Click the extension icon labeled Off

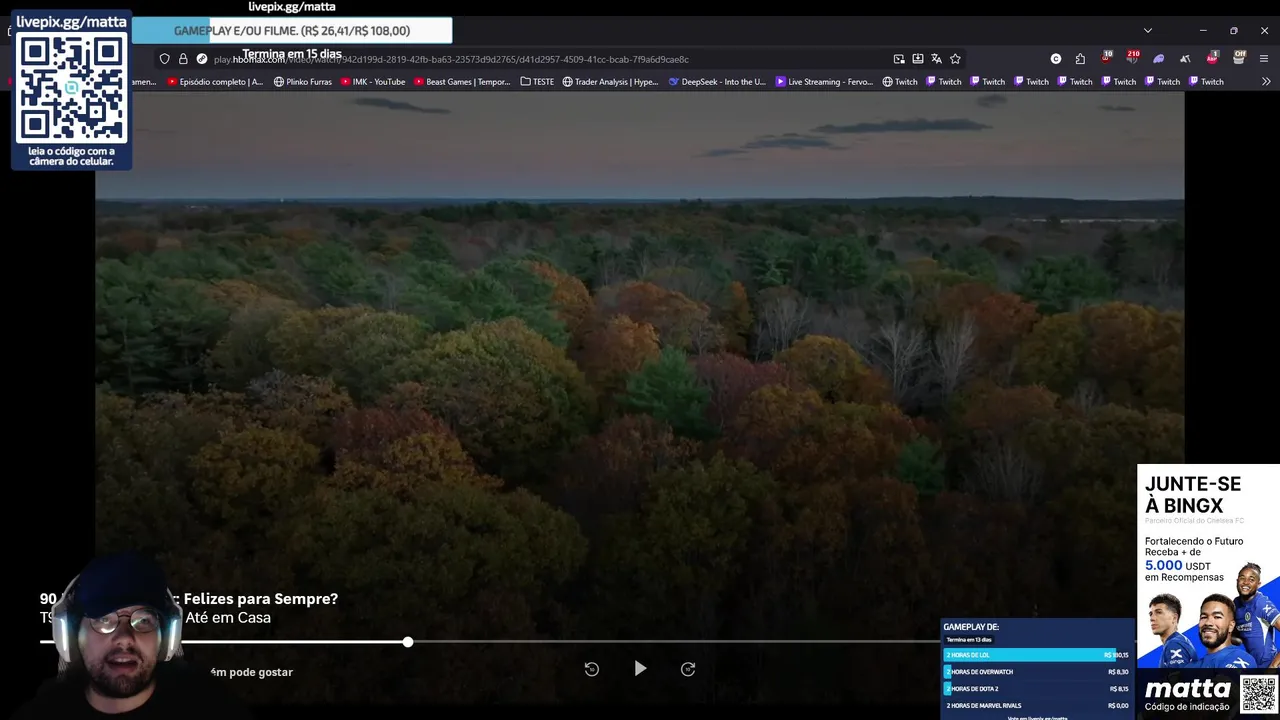point(1238,57)
